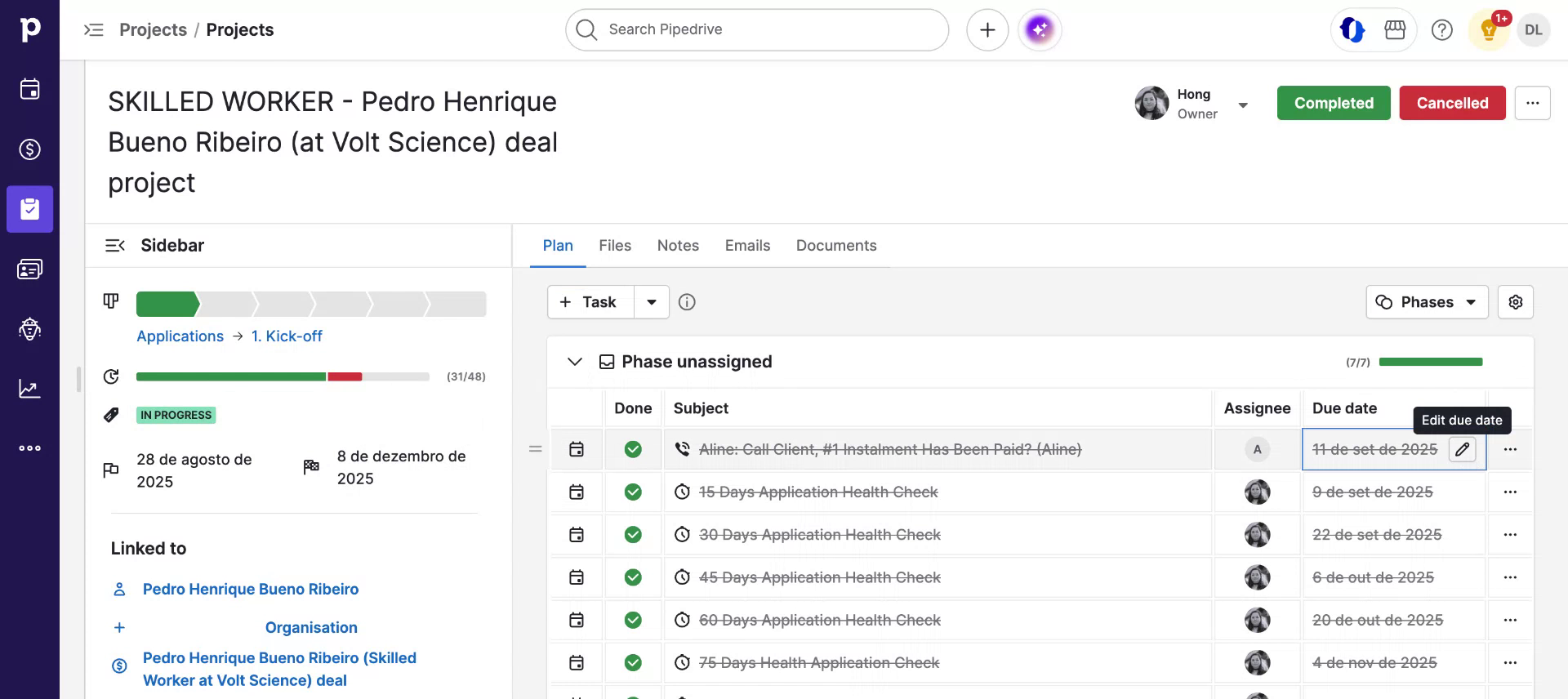Click the pencil edit due date icon
Screen dimensions: 1568x699
tap(1462, 449)
